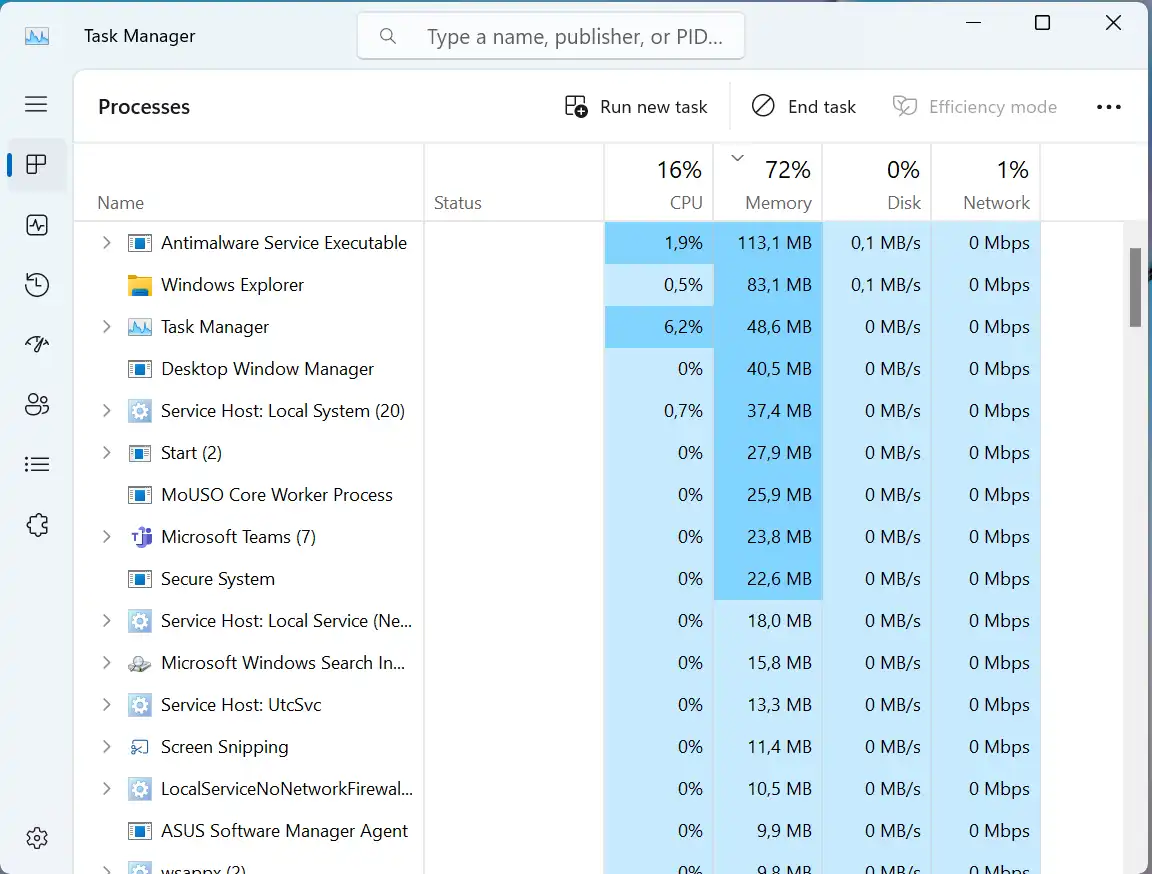Image resolution: width=1152 pixels, height=874 pixels.
Task: Click the 23,8 MB memory value
Action: pyautogui.click(x=779, y=537)
